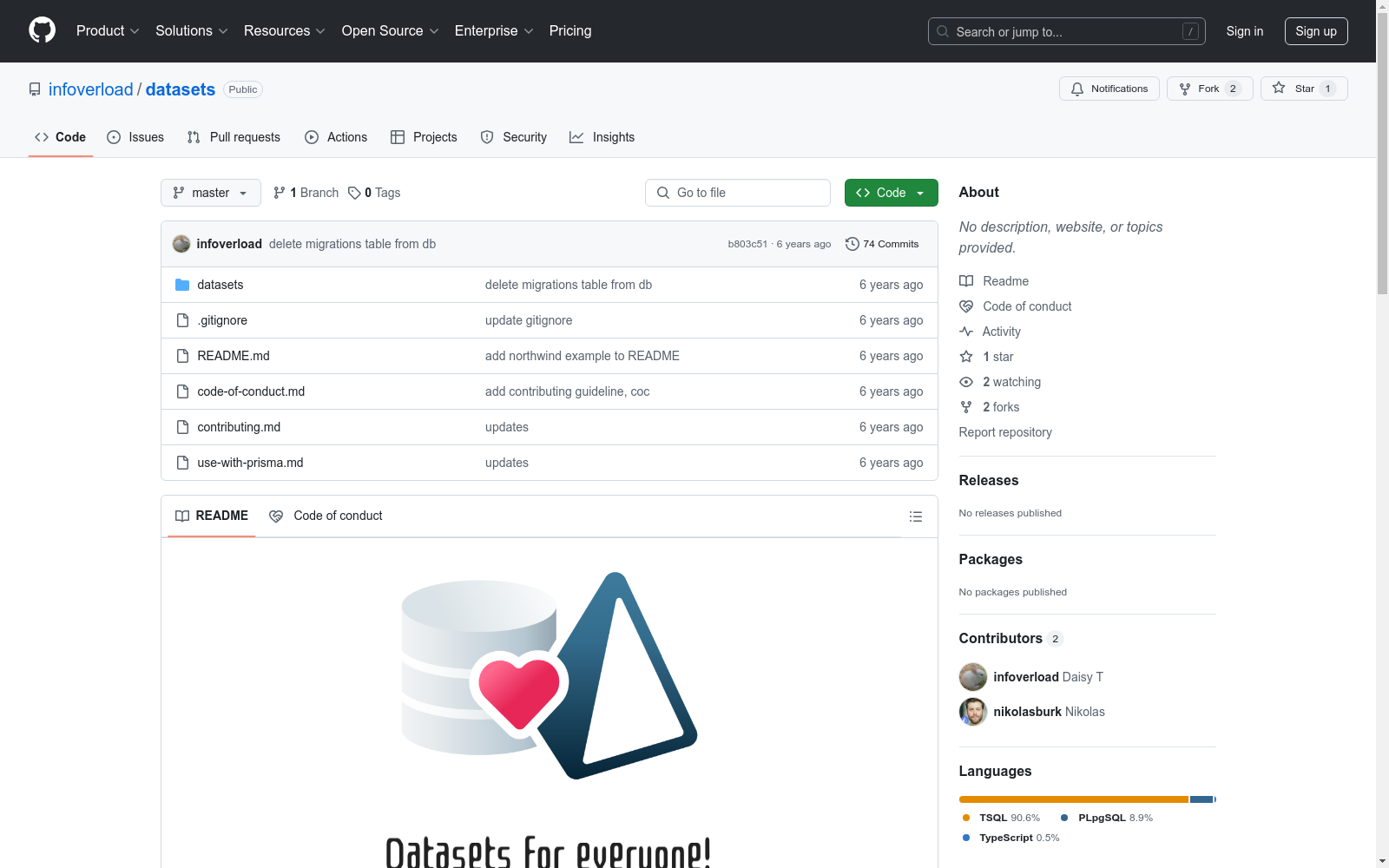The width and height of the screenshot is (1389, 868).
Task: Click the repository book icon beside infoverload
Action: [35, 89]
